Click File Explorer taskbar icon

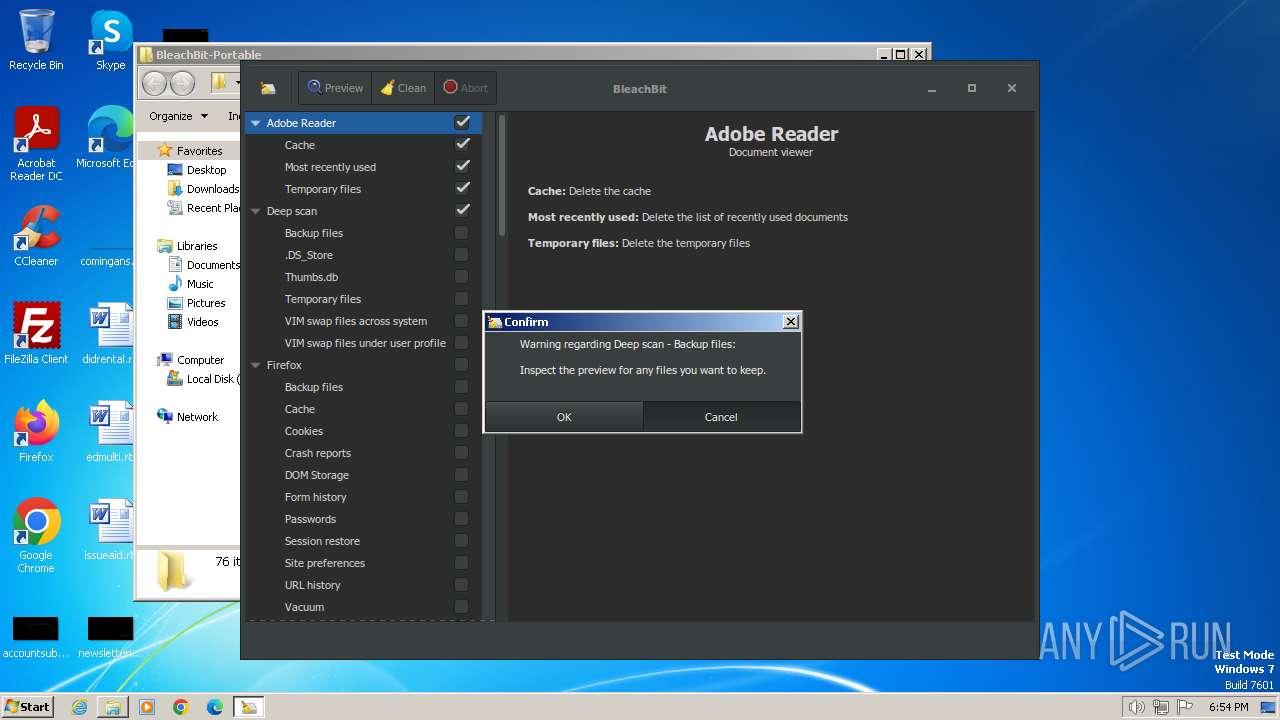pos(113,707)
